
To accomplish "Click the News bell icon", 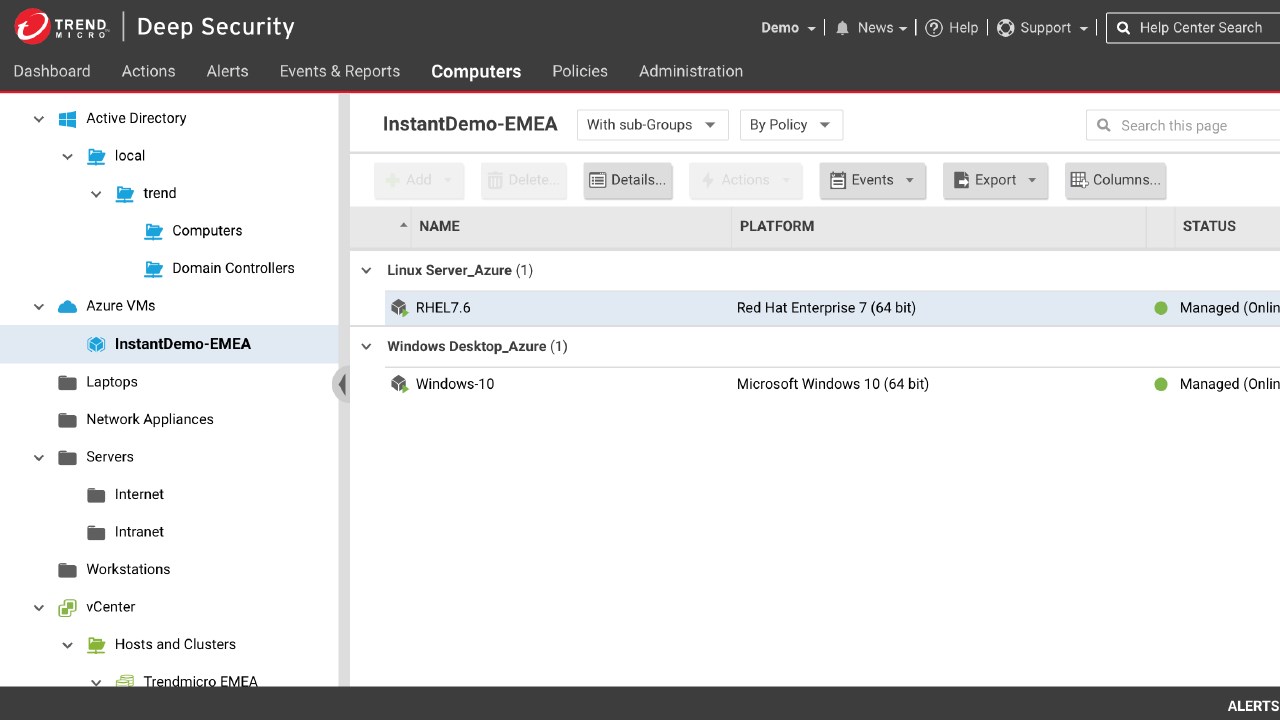I will click(x=842, y=28).
